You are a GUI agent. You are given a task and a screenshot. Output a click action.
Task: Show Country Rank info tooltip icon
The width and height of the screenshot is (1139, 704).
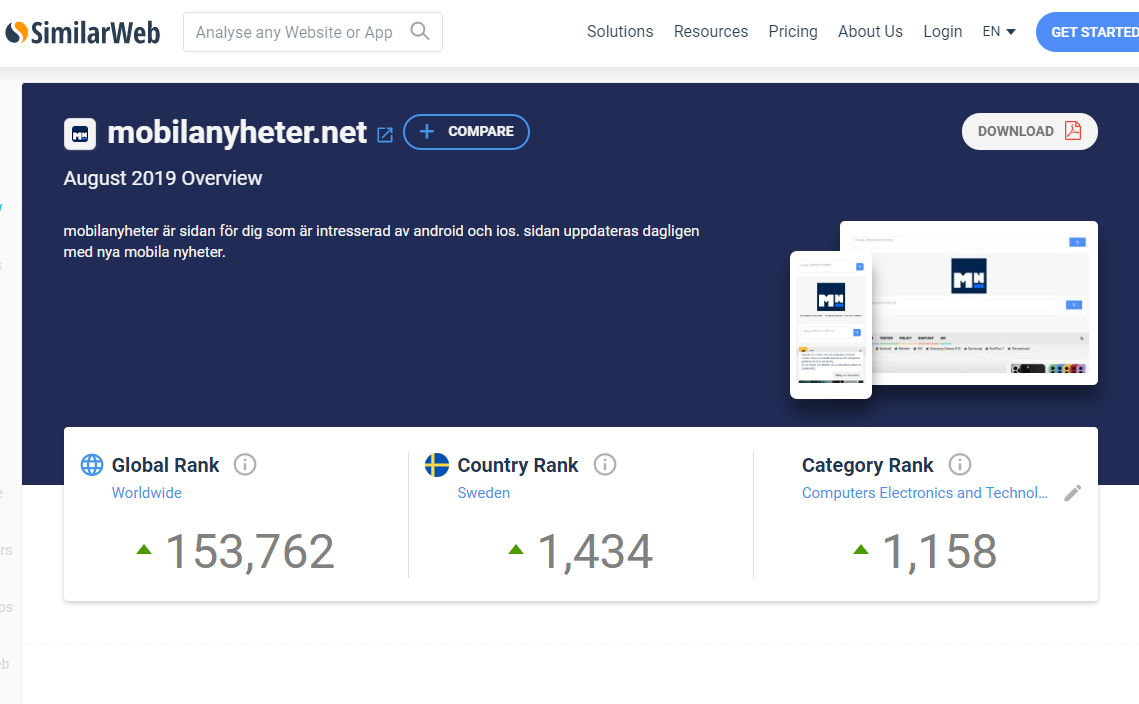click(x=604, y=464)
